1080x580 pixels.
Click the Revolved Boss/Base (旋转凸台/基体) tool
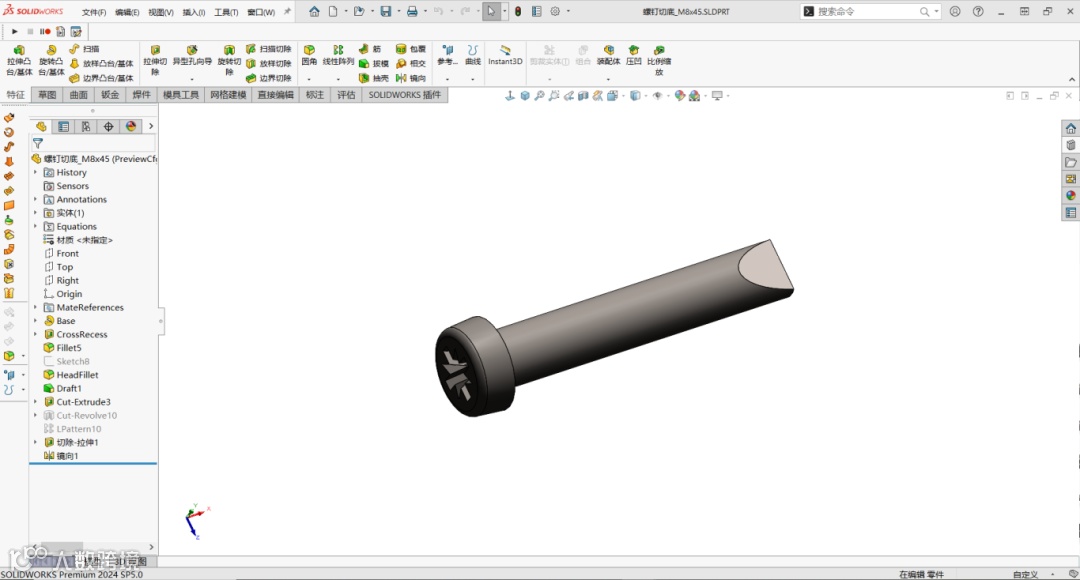click(x=51, y=60)
